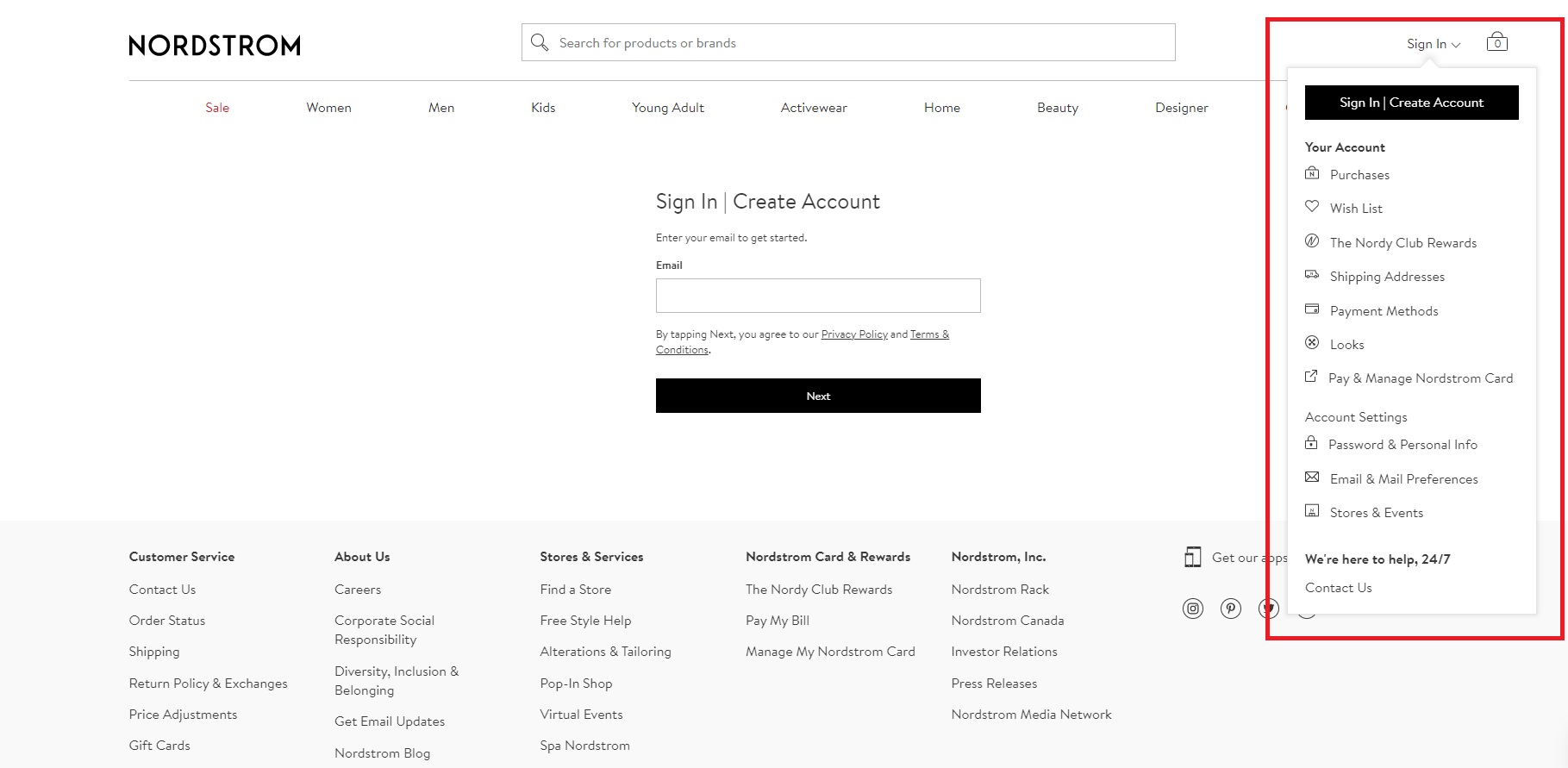Click the Looks icon
Screen dimensions: 1568x768
point(1312,343)
